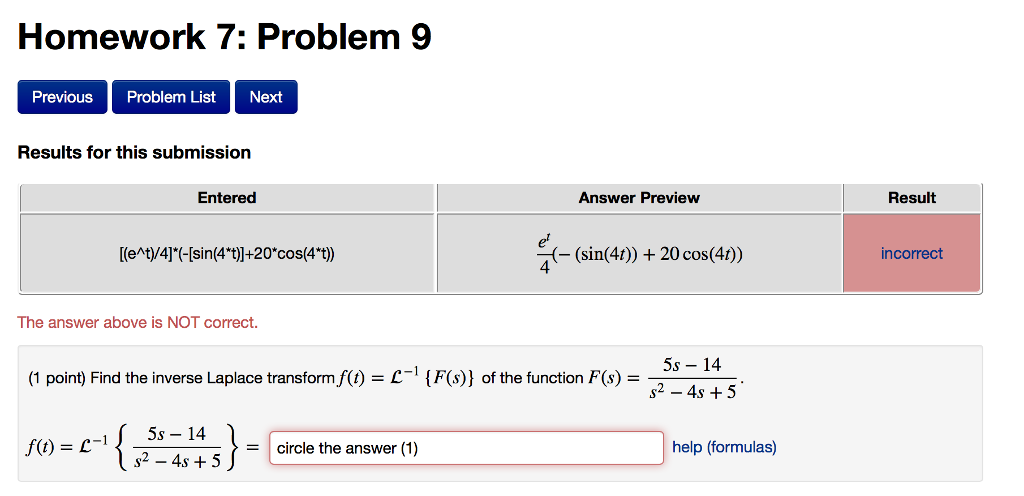Go to the Next problem

coord(266,97)
